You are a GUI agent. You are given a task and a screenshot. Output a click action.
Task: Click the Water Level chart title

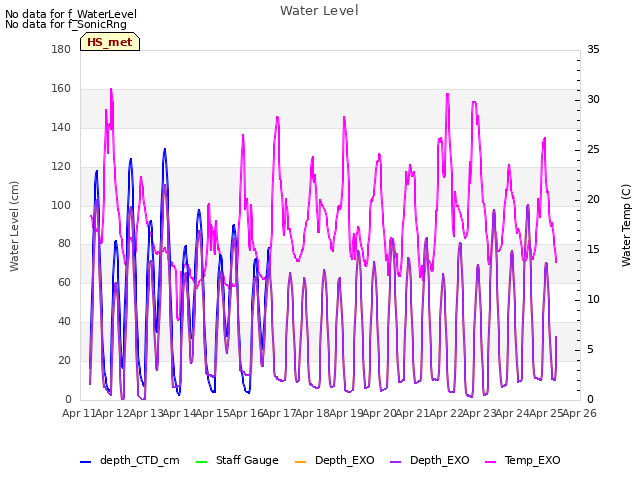coord(319,11)
